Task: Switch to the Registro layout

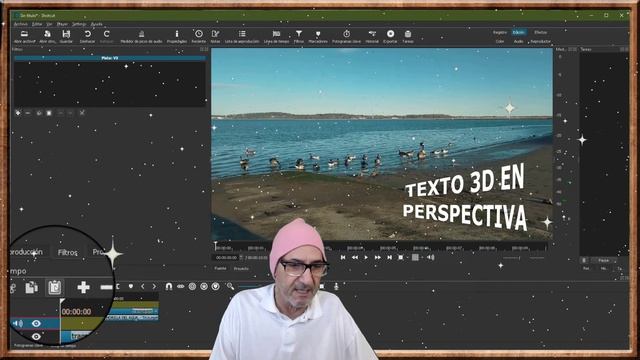Action: tap(500, 32)
